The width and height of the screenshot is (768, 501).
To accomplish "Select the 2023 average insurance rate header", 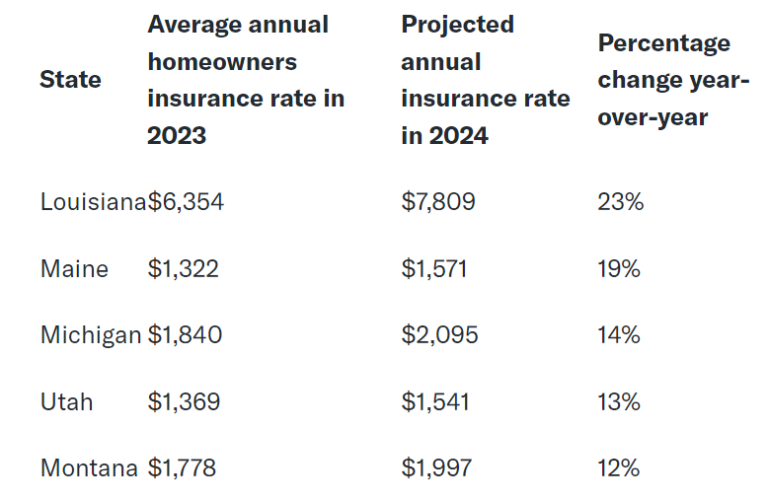I will click(x=246, y=80).
